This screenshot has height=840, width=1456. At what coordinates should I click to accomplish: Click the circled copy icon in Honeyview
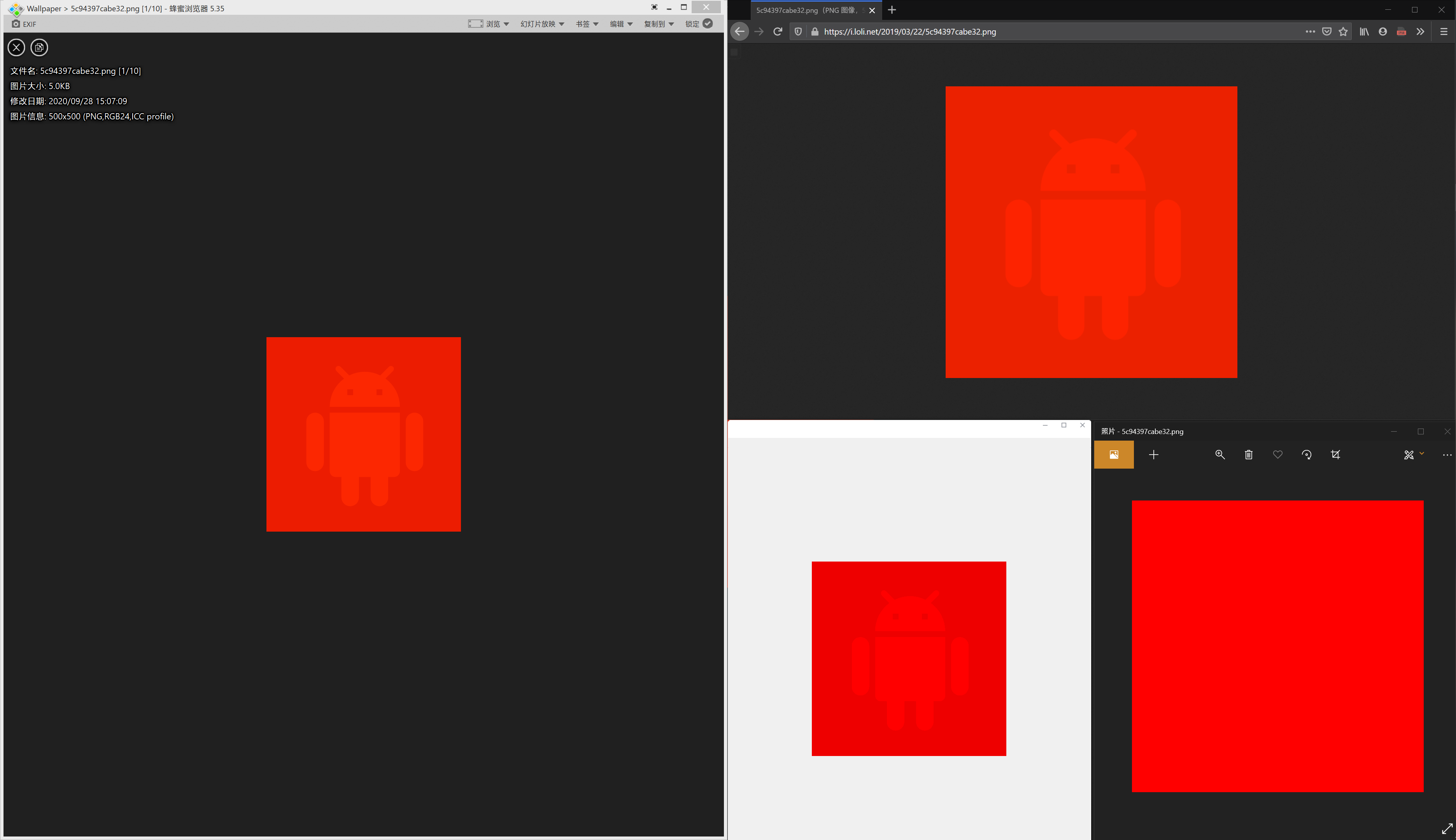[x=39, y=47]
